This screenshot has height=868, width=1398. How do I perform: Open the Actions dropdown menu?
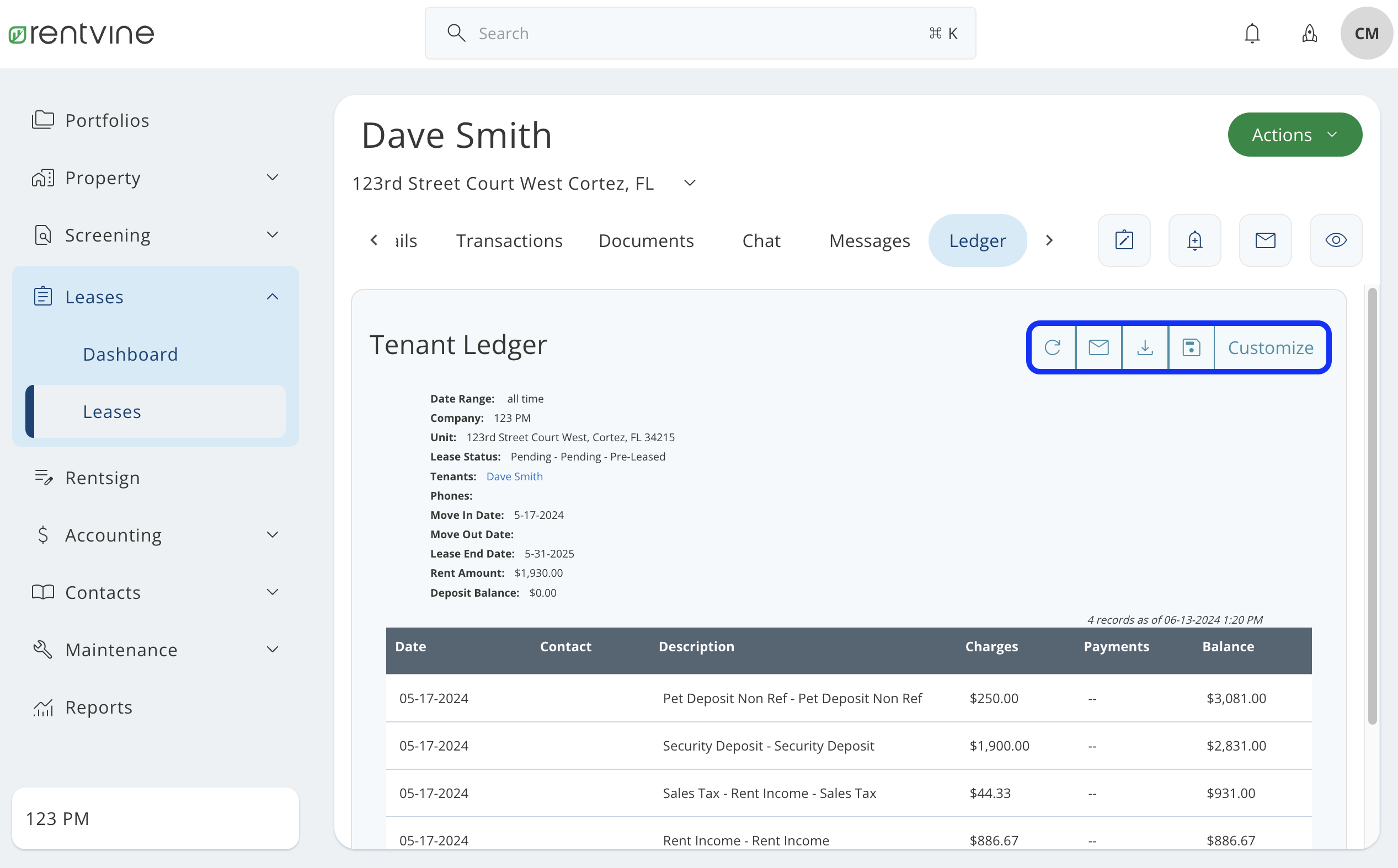click(1295, 135)
